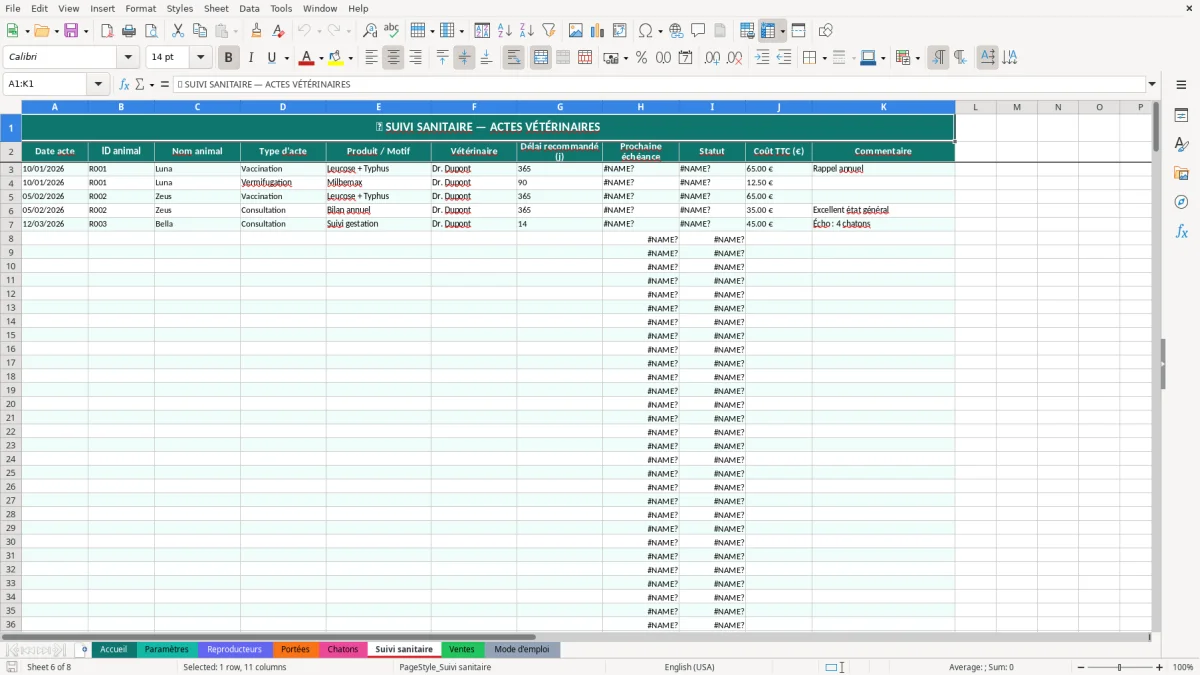Image resolution: width=1200 pixels, height=675 pixels.
Task: Click the Export as PDF icon
Action: 107,31
